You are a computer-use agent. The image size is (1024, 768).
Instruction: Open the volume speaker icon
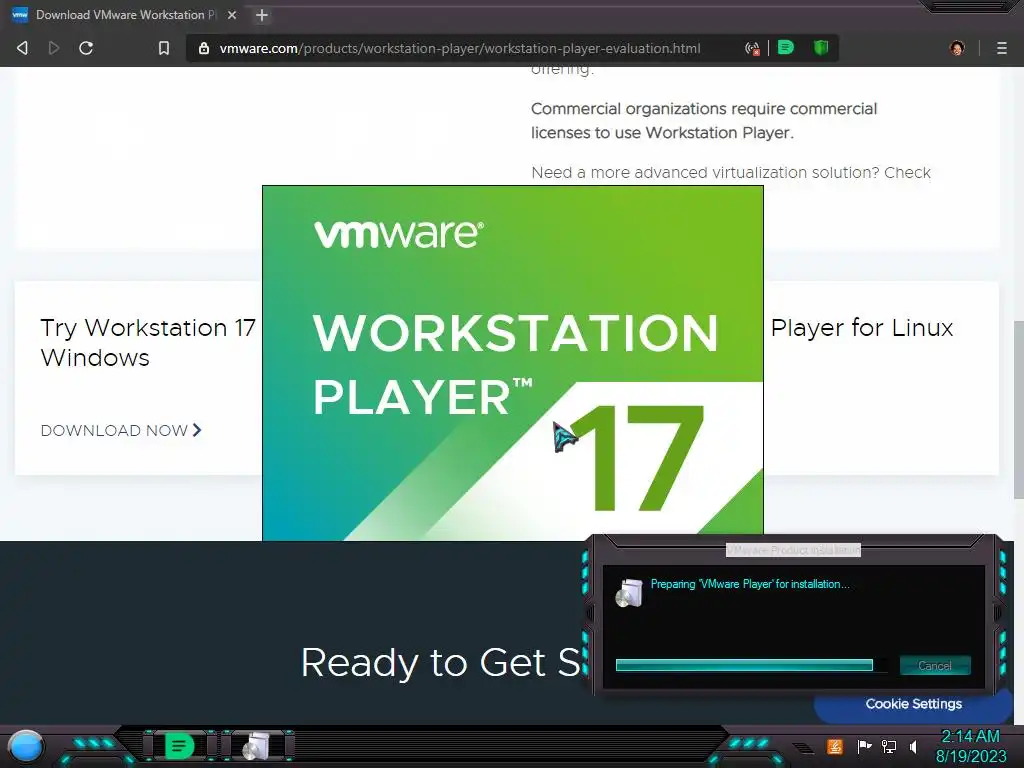click(x=914, y=746)
